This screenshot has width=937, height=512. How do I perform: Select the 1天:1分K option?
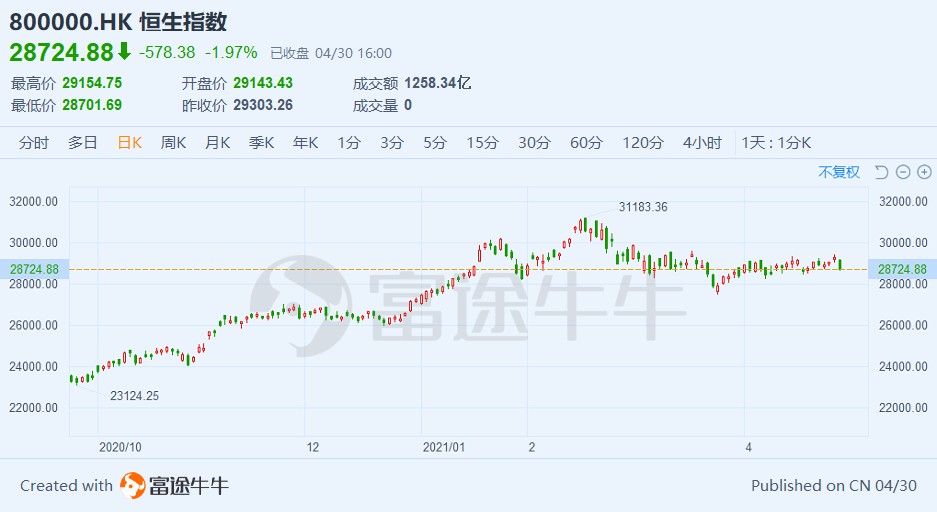[x=776, y=143]
